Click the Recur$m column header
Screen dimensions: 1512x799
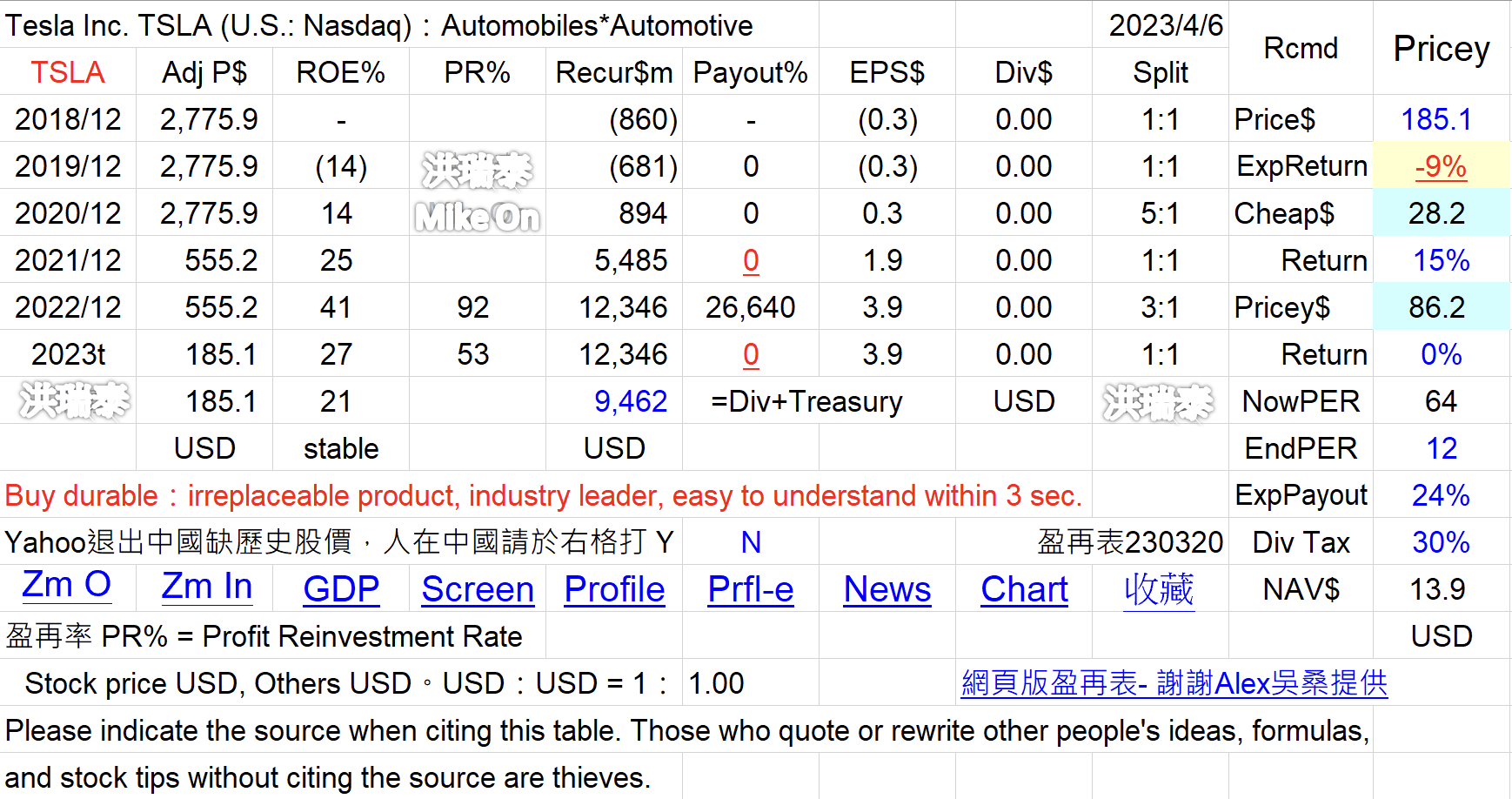(614, 72)
